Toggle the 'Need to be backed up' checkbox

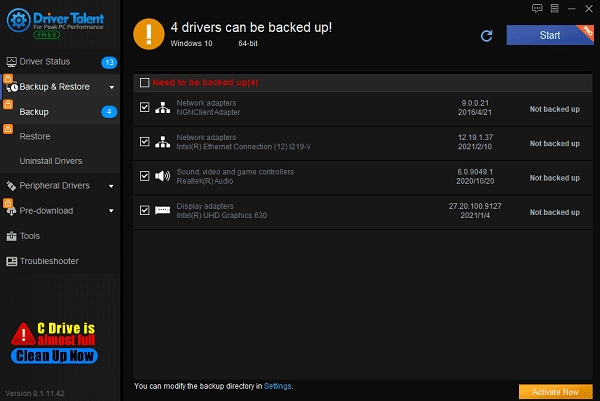pyautogui.click(x=145, y=83)
